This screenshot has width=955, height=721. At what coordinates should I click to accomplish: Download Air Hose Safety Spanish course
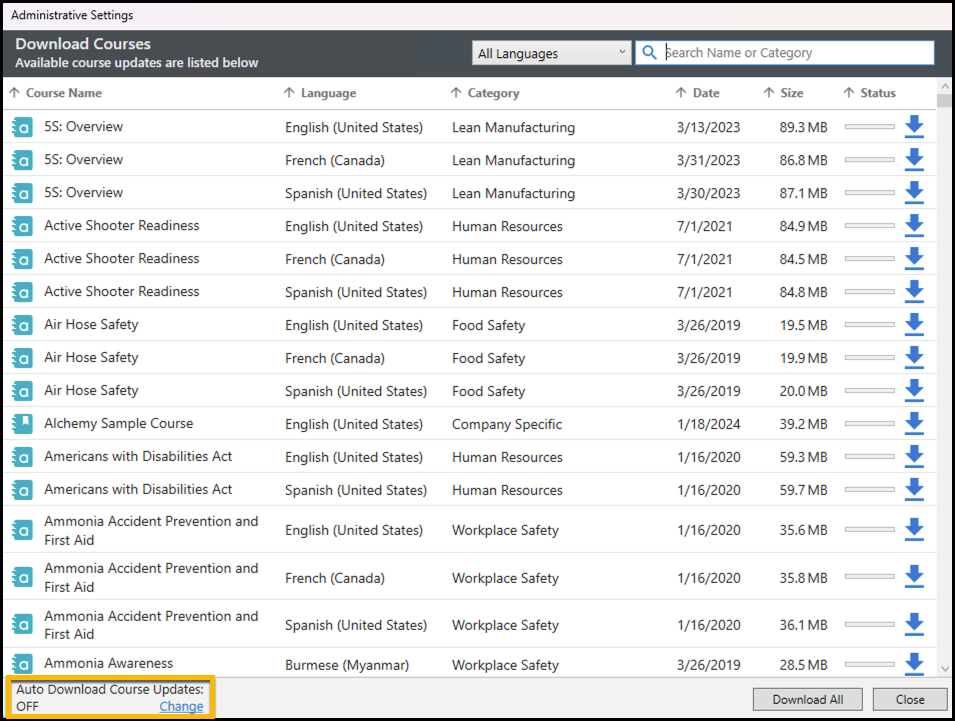913,391
